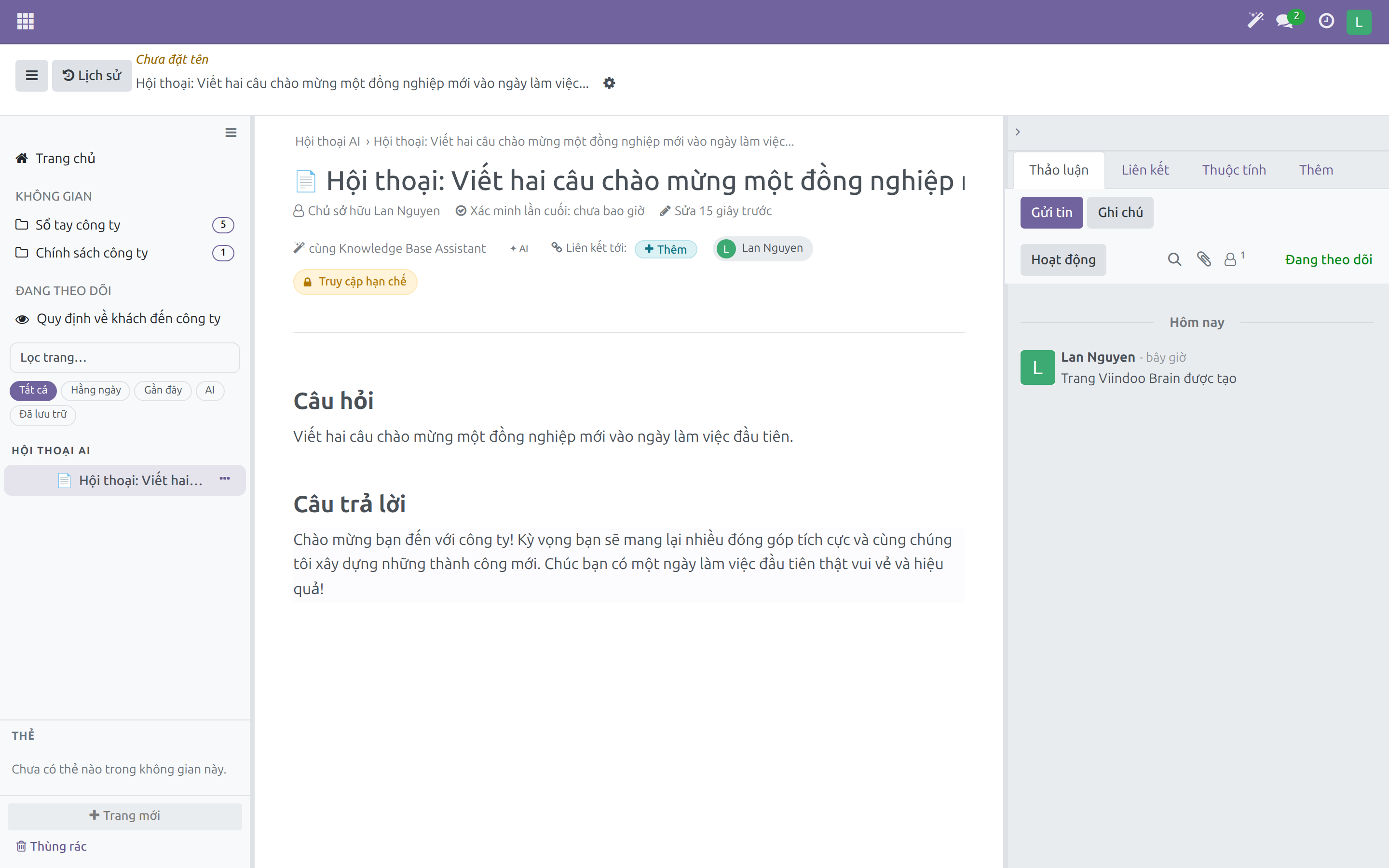Click the Hoạt động button
Image resolution: width=1389 pixels, height=868 pixels.
click(1063, 260)
